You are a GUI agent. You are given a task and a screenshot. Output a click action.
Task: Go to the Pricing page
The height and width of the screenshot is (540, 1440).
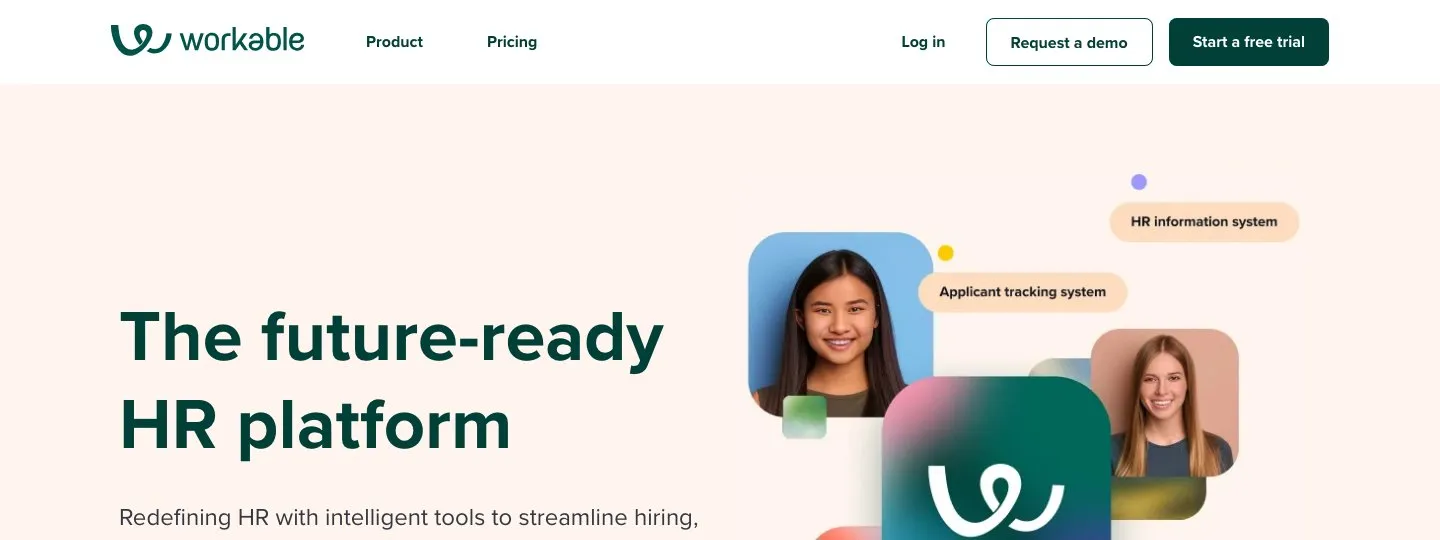click(x=512, y=42)
